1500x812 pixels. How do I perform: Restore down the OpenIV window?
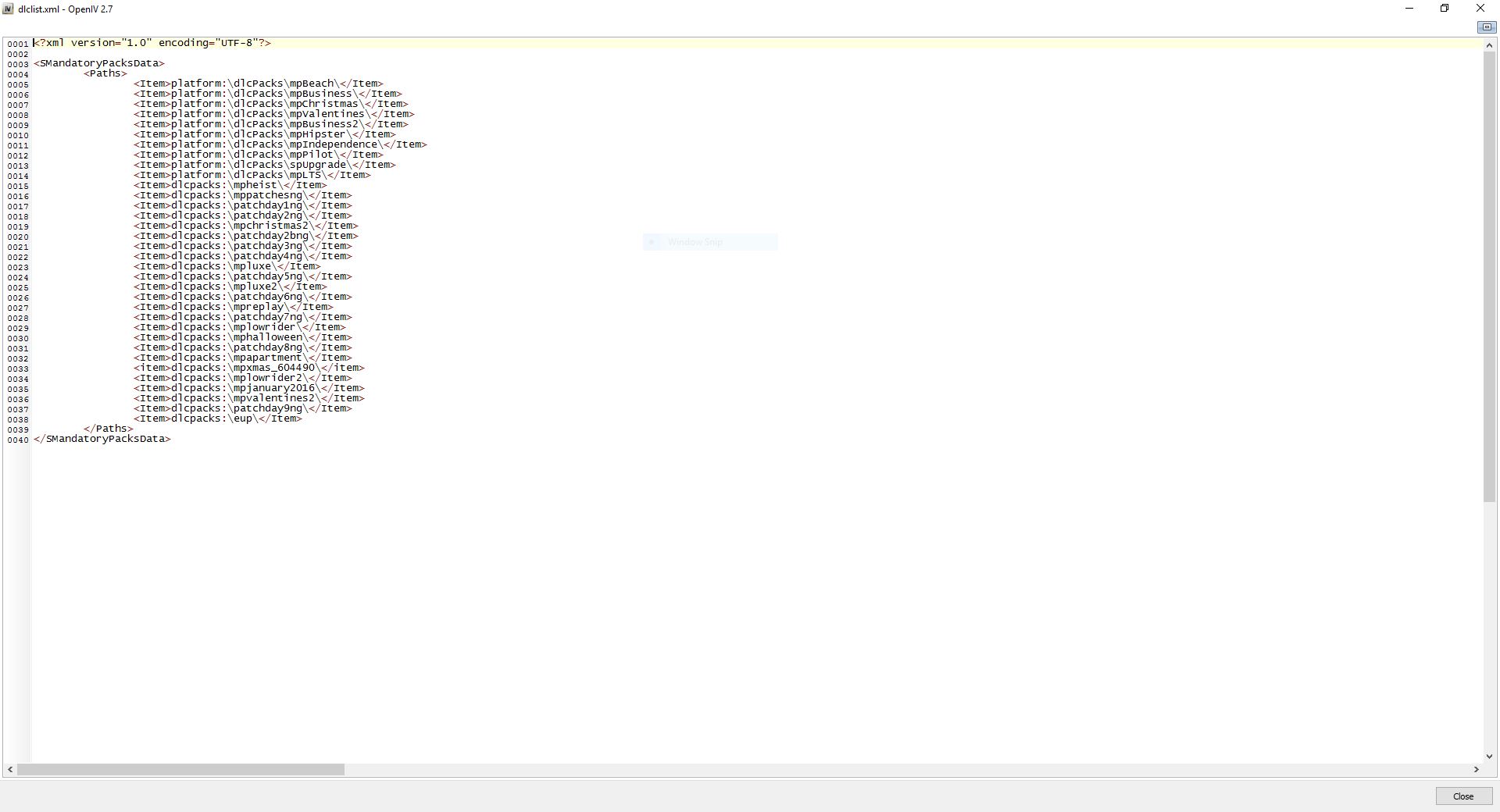click(x=1445, y=9)
